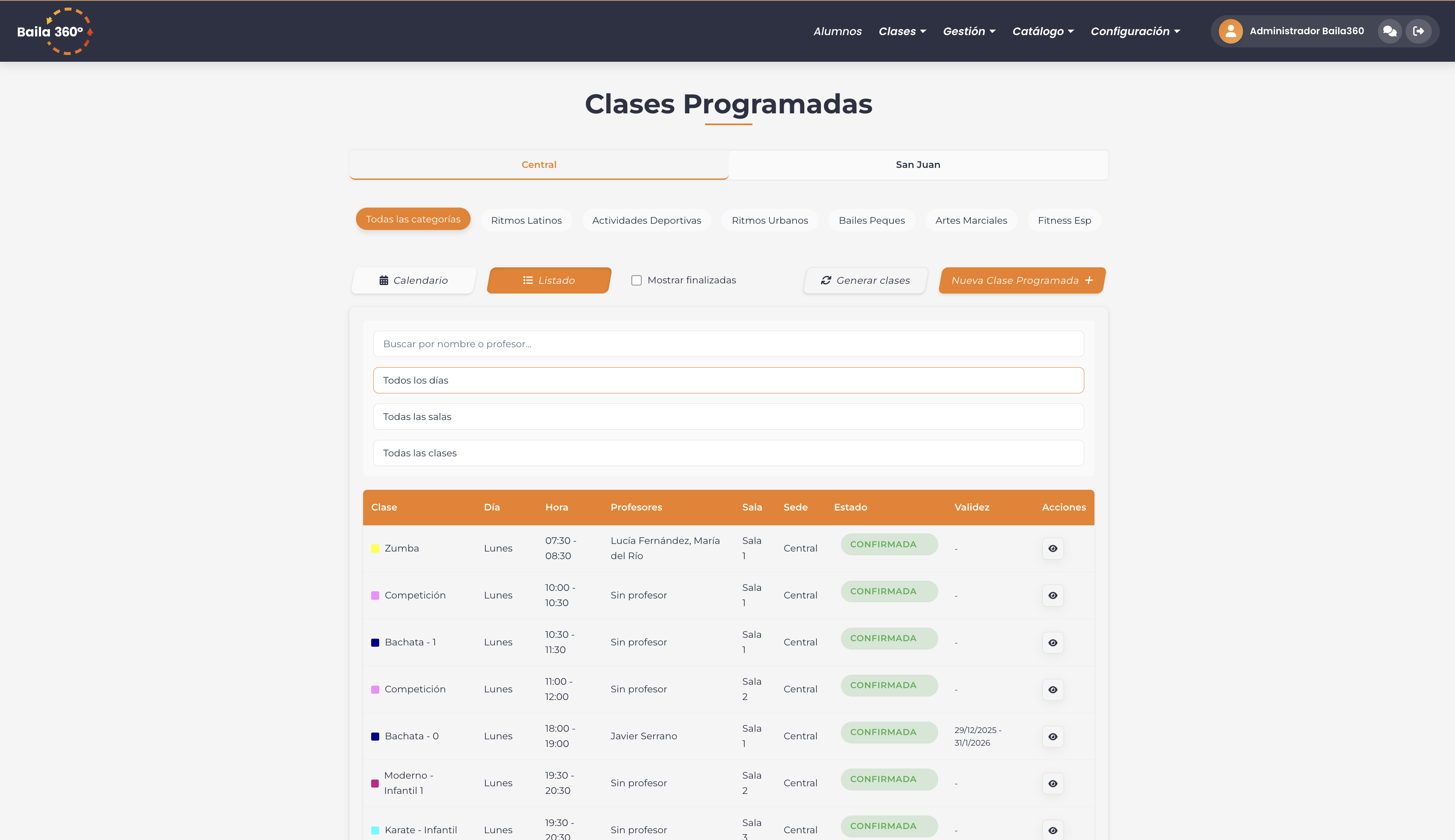Click the logout icon at top right
Image resolution: width=1455 pixels, height=840 pixels.
1419,30
